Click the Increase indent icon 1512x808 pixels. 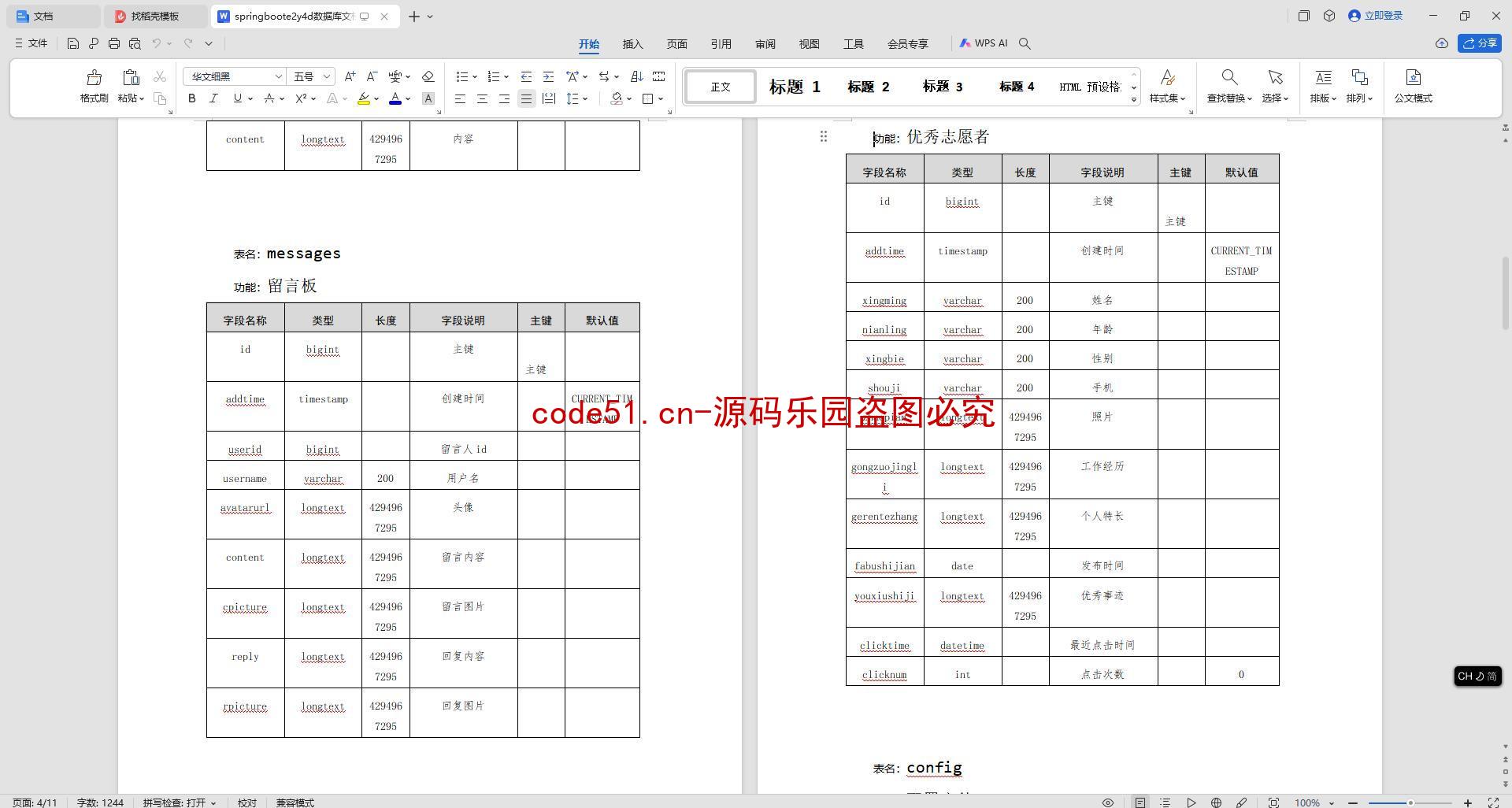(548, 76)
